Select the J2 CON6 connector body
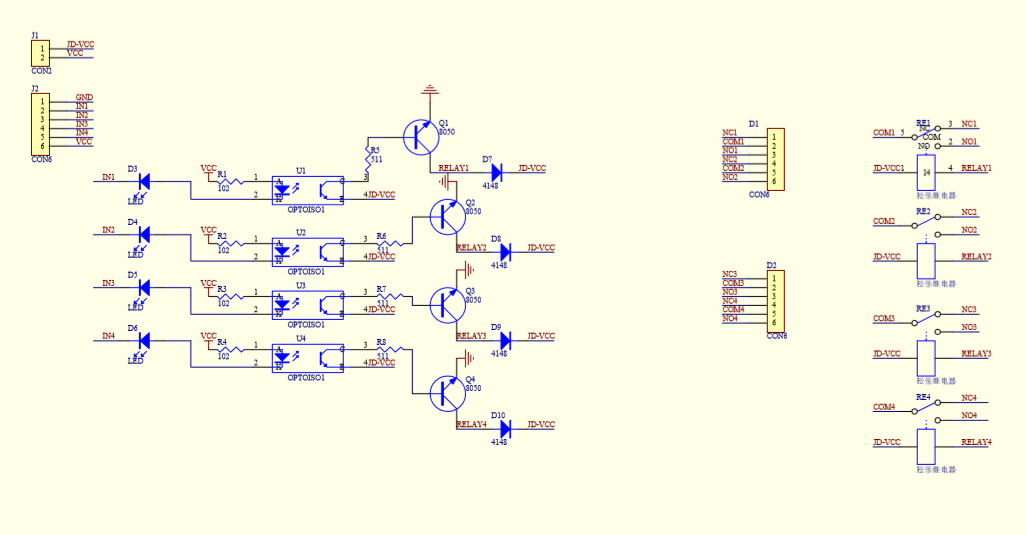1026x535 pixels. click(41, 124)
